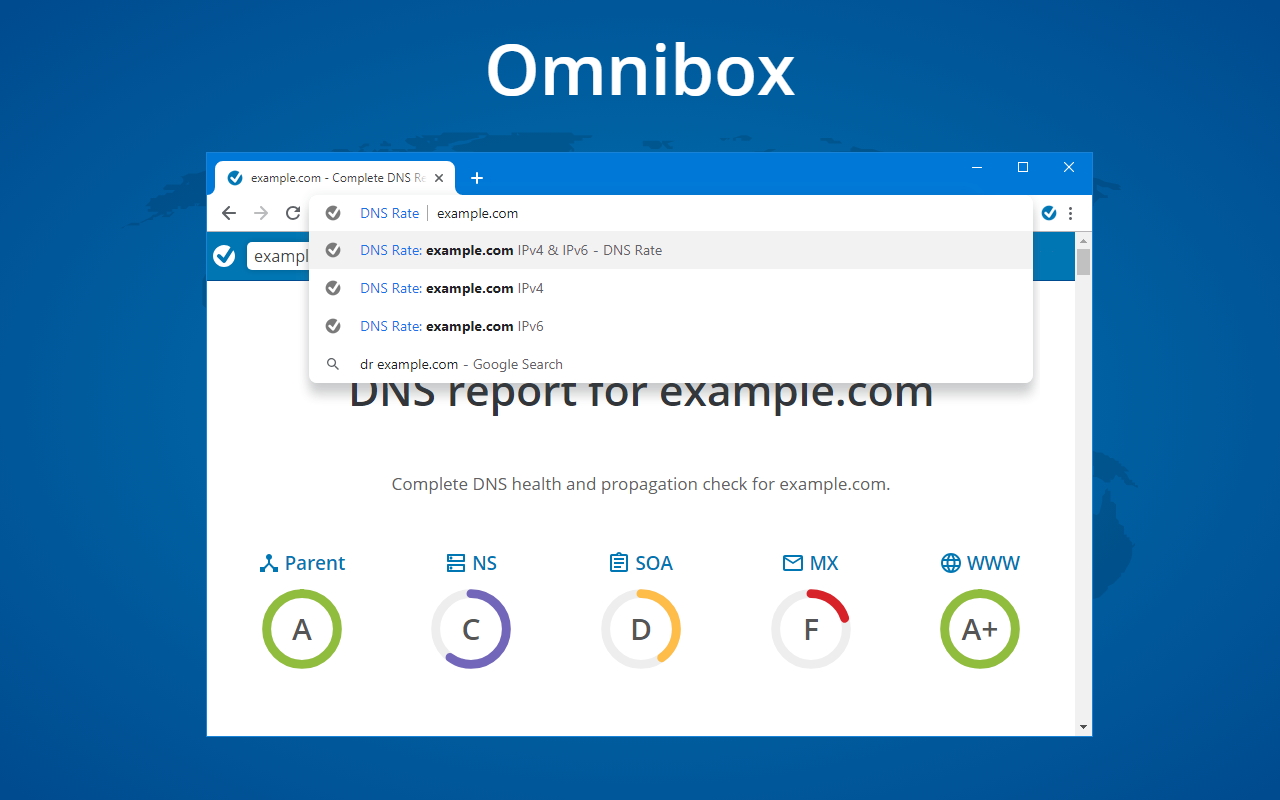Click the scrollbar up arrow
This screenshot has height=800, width=1280.
pos(1083,240)
